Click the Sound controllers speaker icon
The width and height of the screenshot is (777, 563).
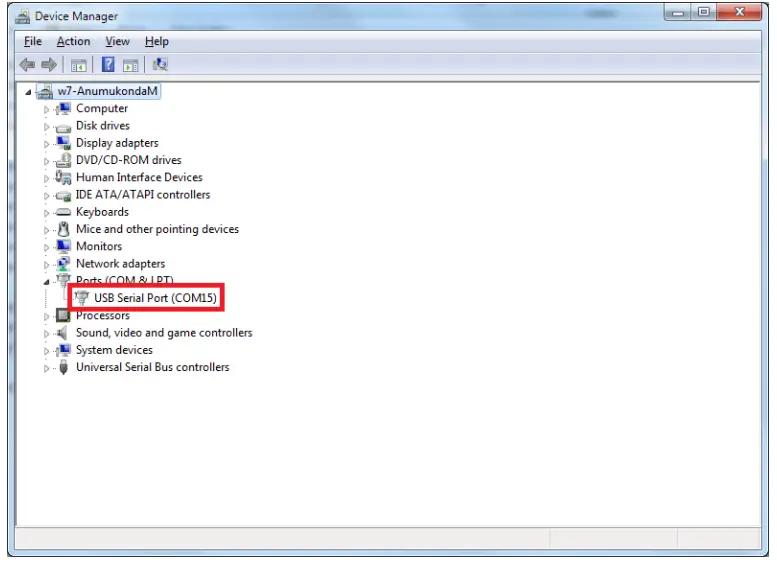[x=62, y=333]
